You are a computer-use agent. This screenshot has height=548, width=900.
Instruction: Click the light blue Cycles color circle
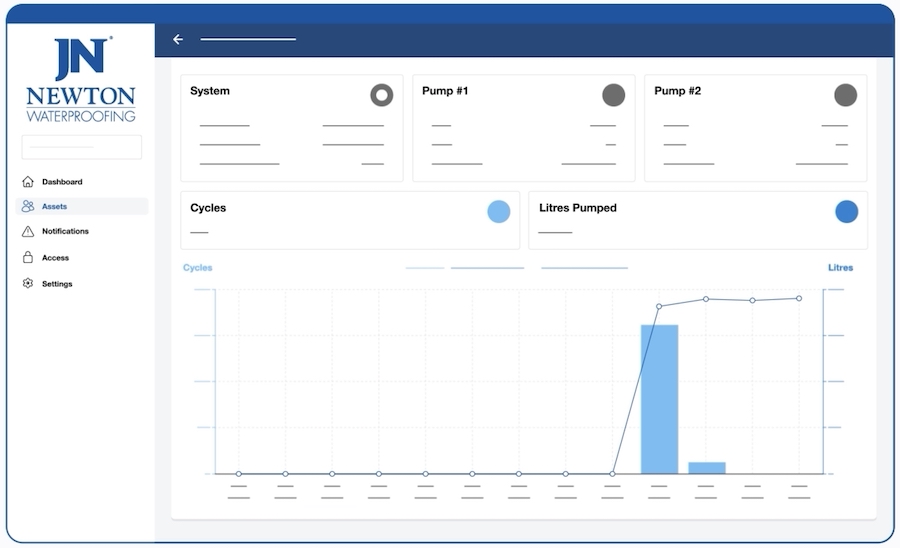tap(498, 211)
